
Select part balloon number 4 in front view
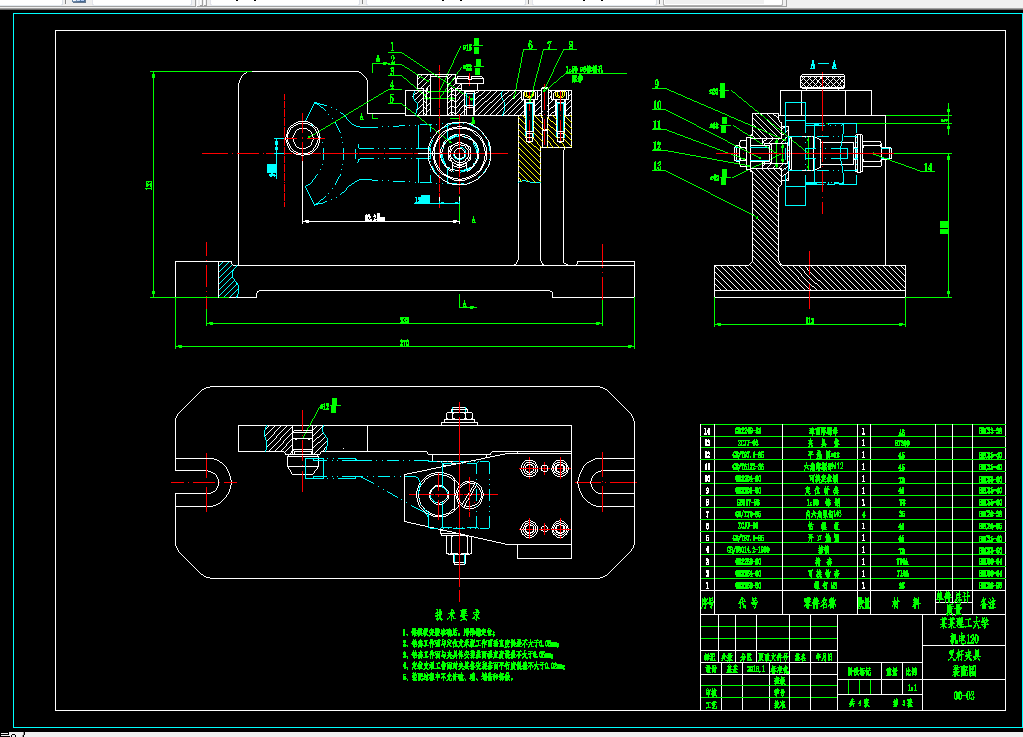tap(392, 85)
